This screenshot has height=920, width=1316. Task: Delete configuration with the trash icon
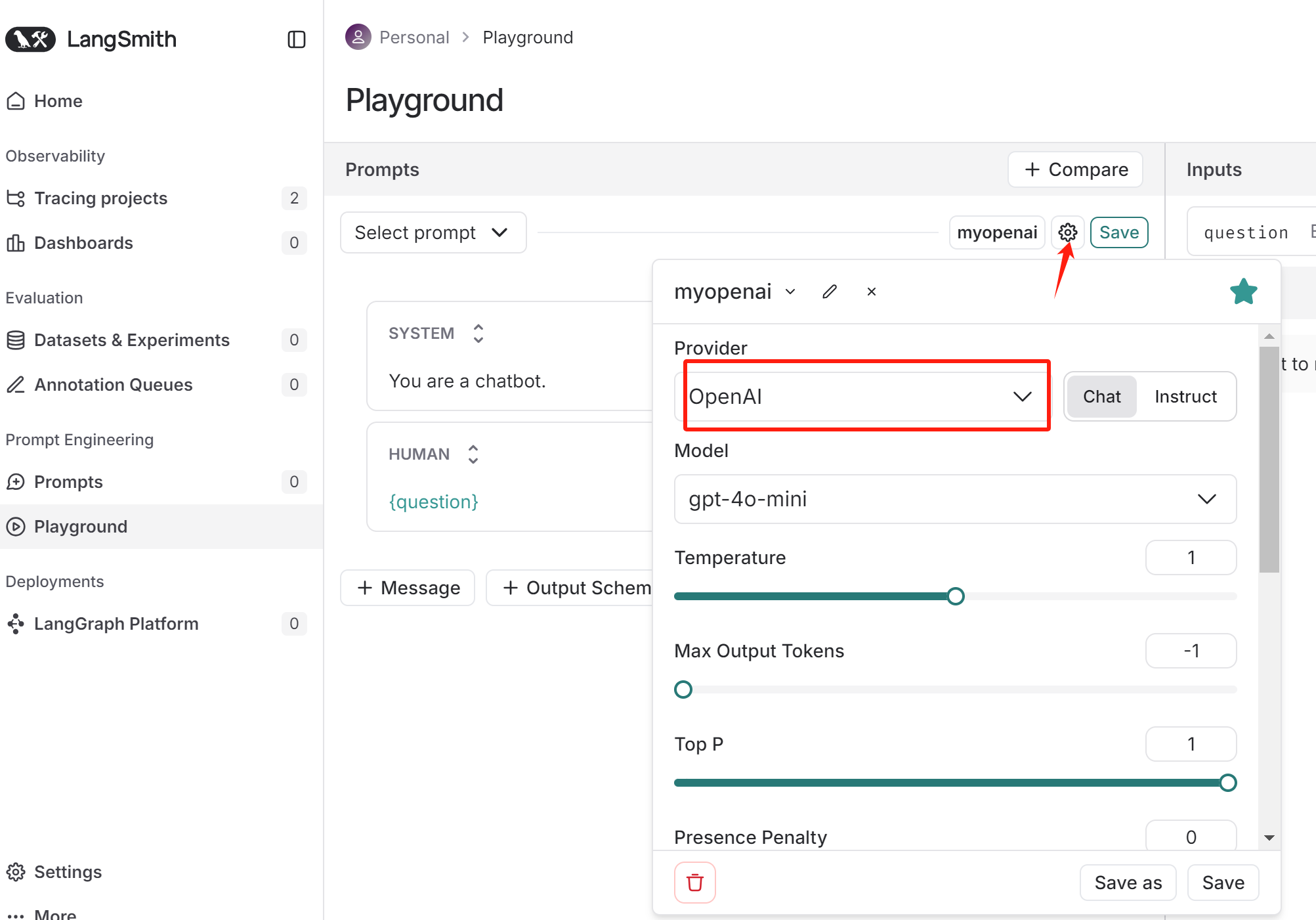pos(695,883)
